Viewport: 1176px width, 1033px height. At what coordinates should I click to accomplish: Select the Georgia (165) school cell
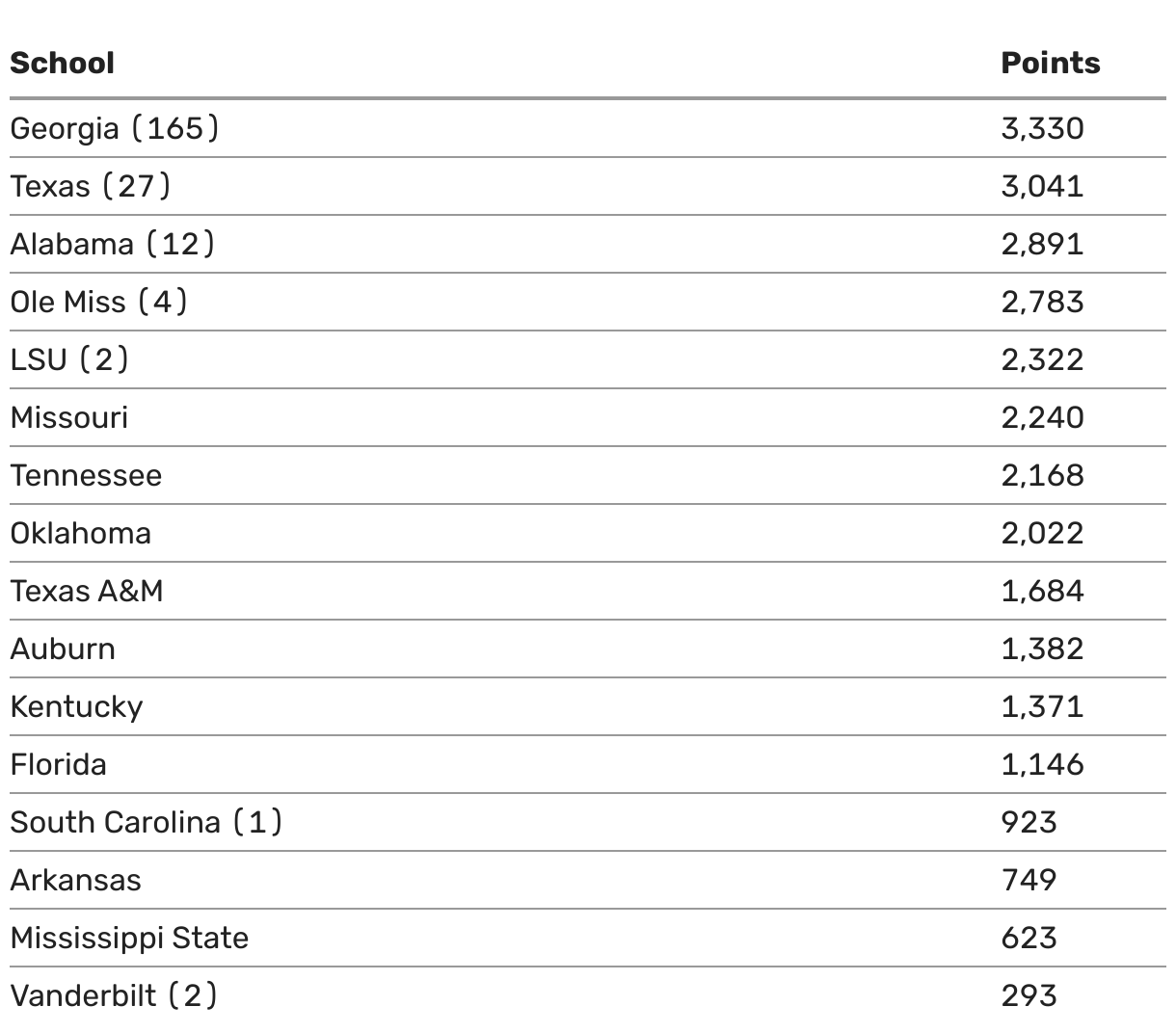pos(115,128)
